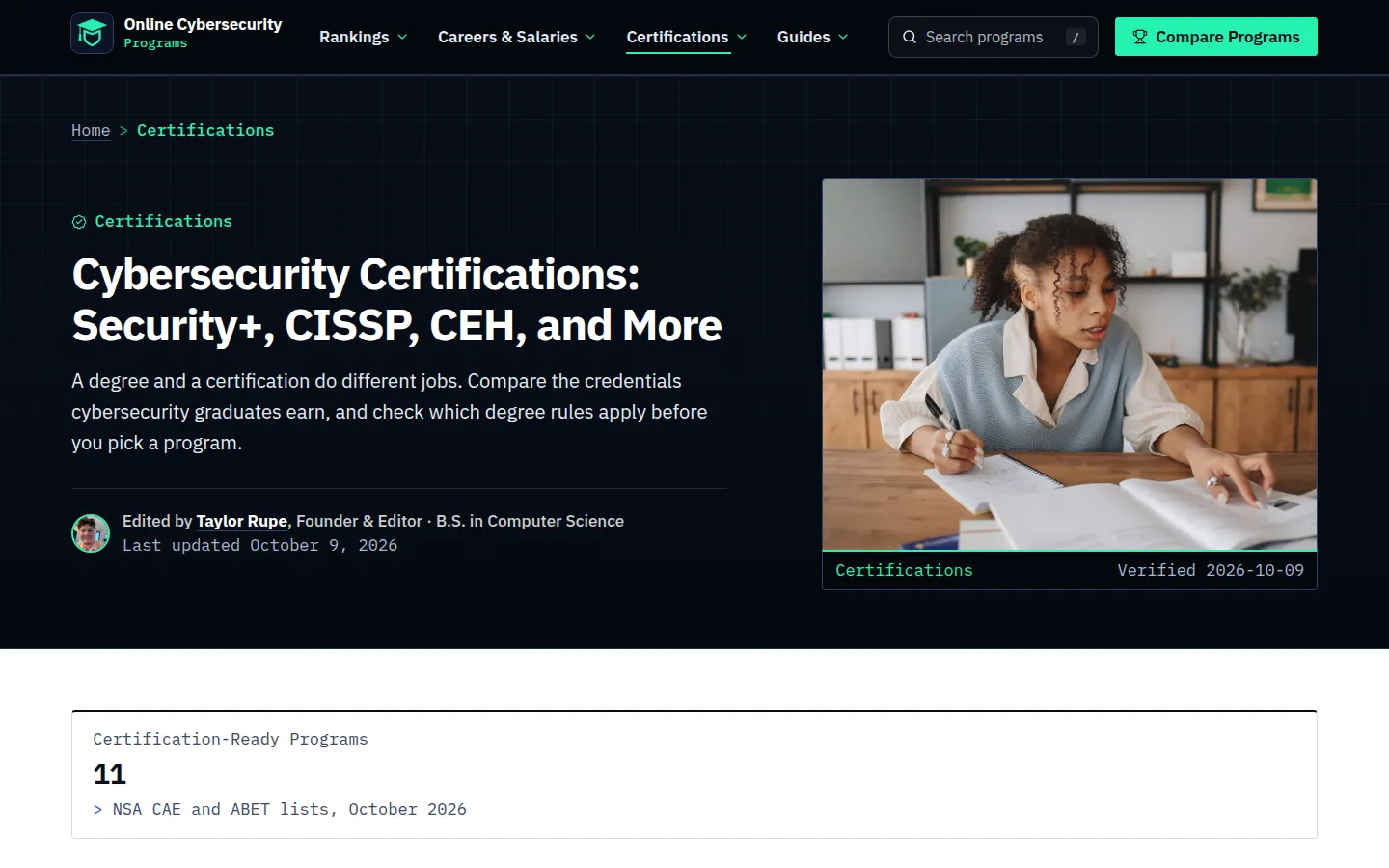This screenshot has height=868, width=1389.
Task: Go to the Home breadcrumb link
Action: coord(91,130)
